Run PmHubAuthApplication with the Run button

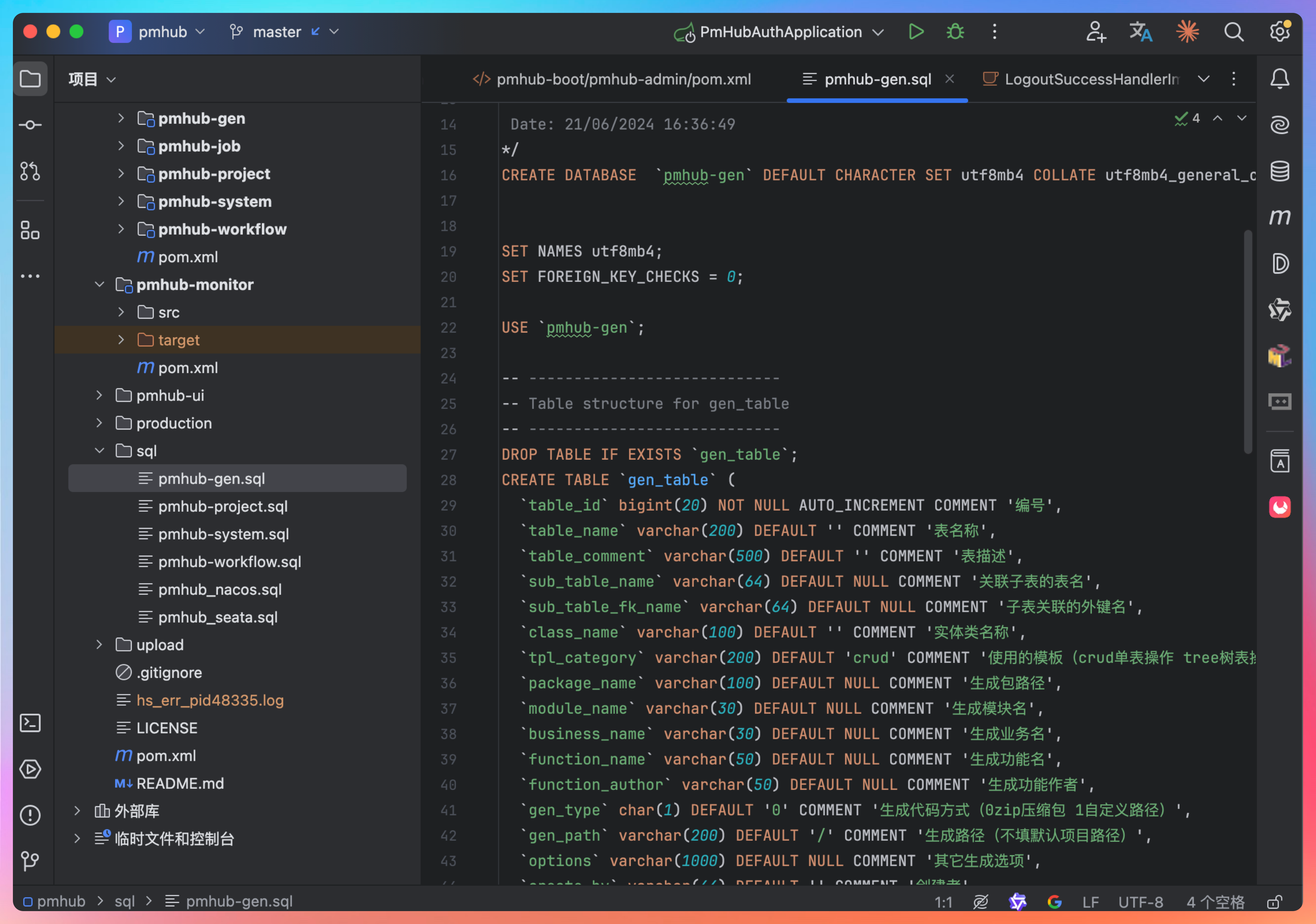tap(915, 32)
